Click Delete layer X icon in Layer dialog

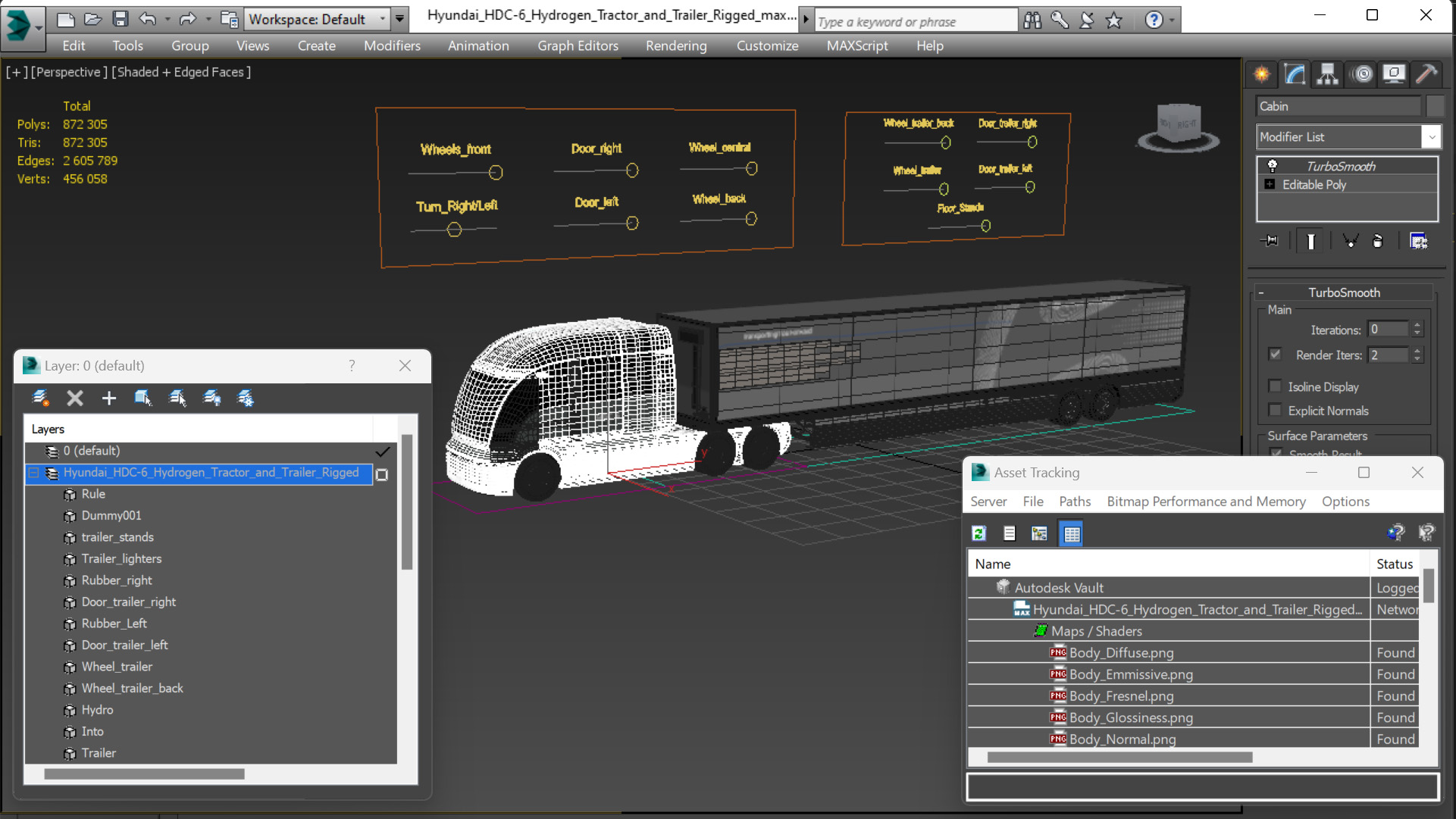pyautogui.click(x=74, y=398)
